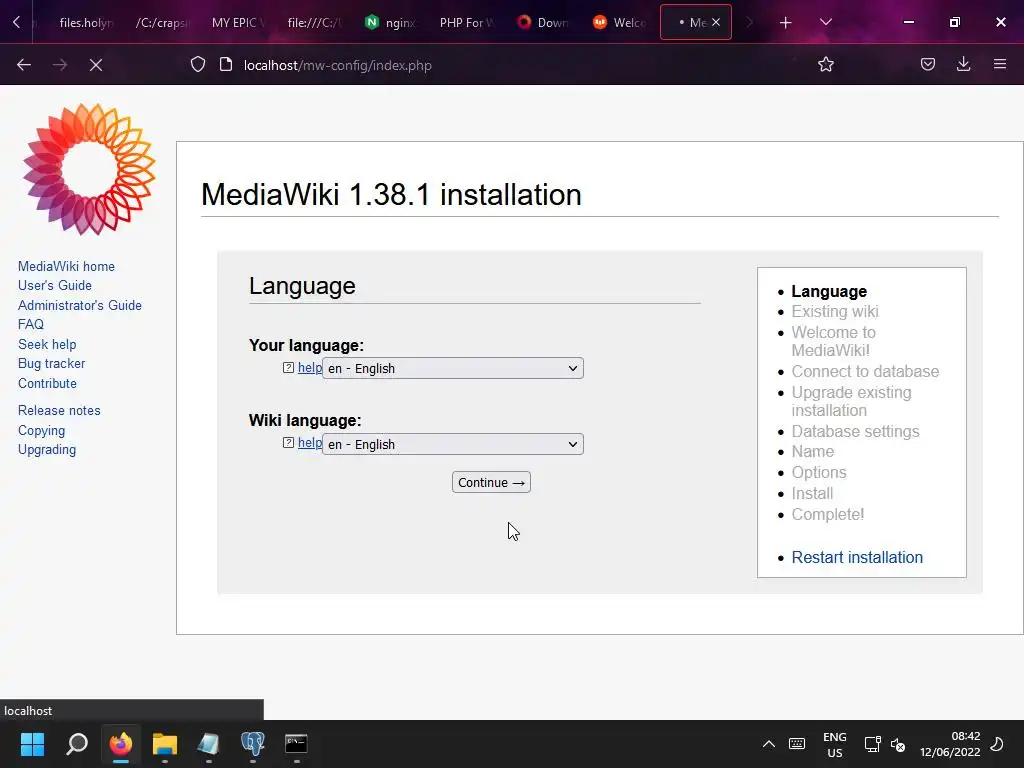The width and height of the screenshot is (1024, 768).
Task: Open MediaWiki home link
Action: click(x=66, y=266)
